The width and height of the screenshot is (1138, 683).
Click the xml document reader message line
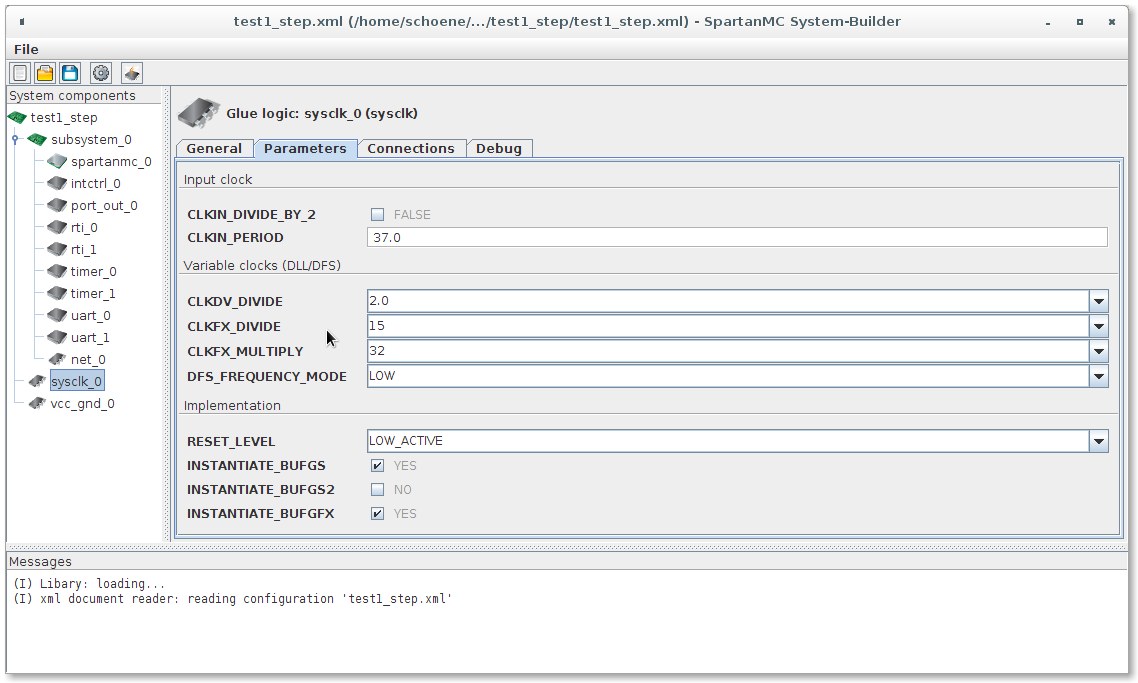click(x=232, y=599)
